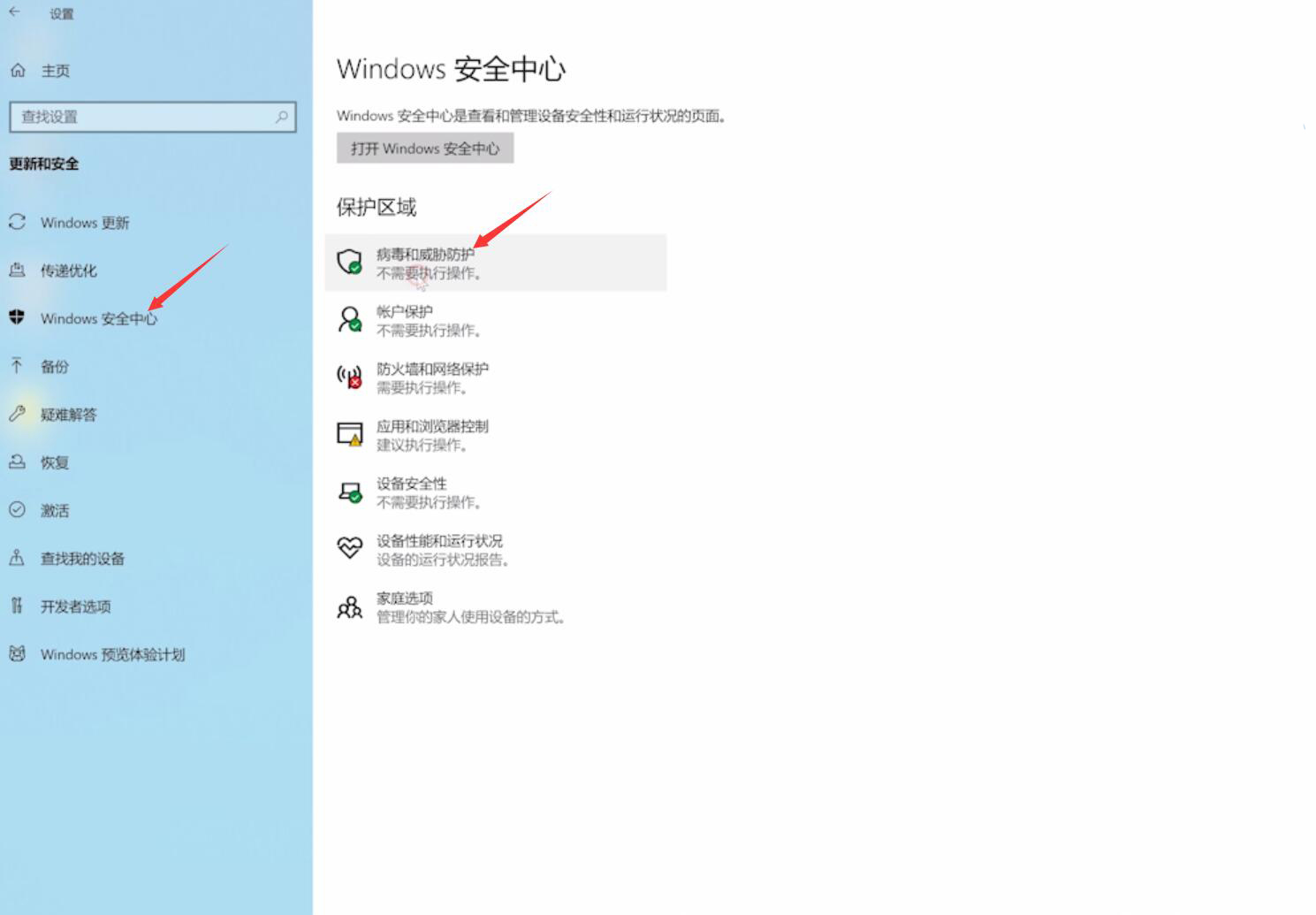Open the 主页 home page

pos(55,71)
